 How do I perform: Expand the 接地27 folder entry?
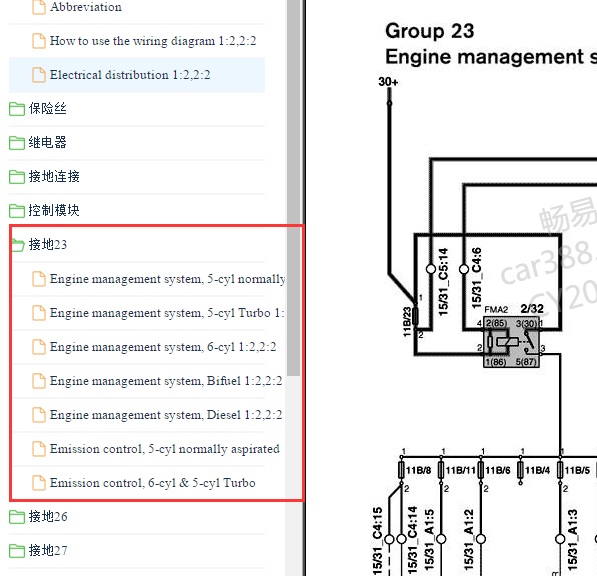48,550
